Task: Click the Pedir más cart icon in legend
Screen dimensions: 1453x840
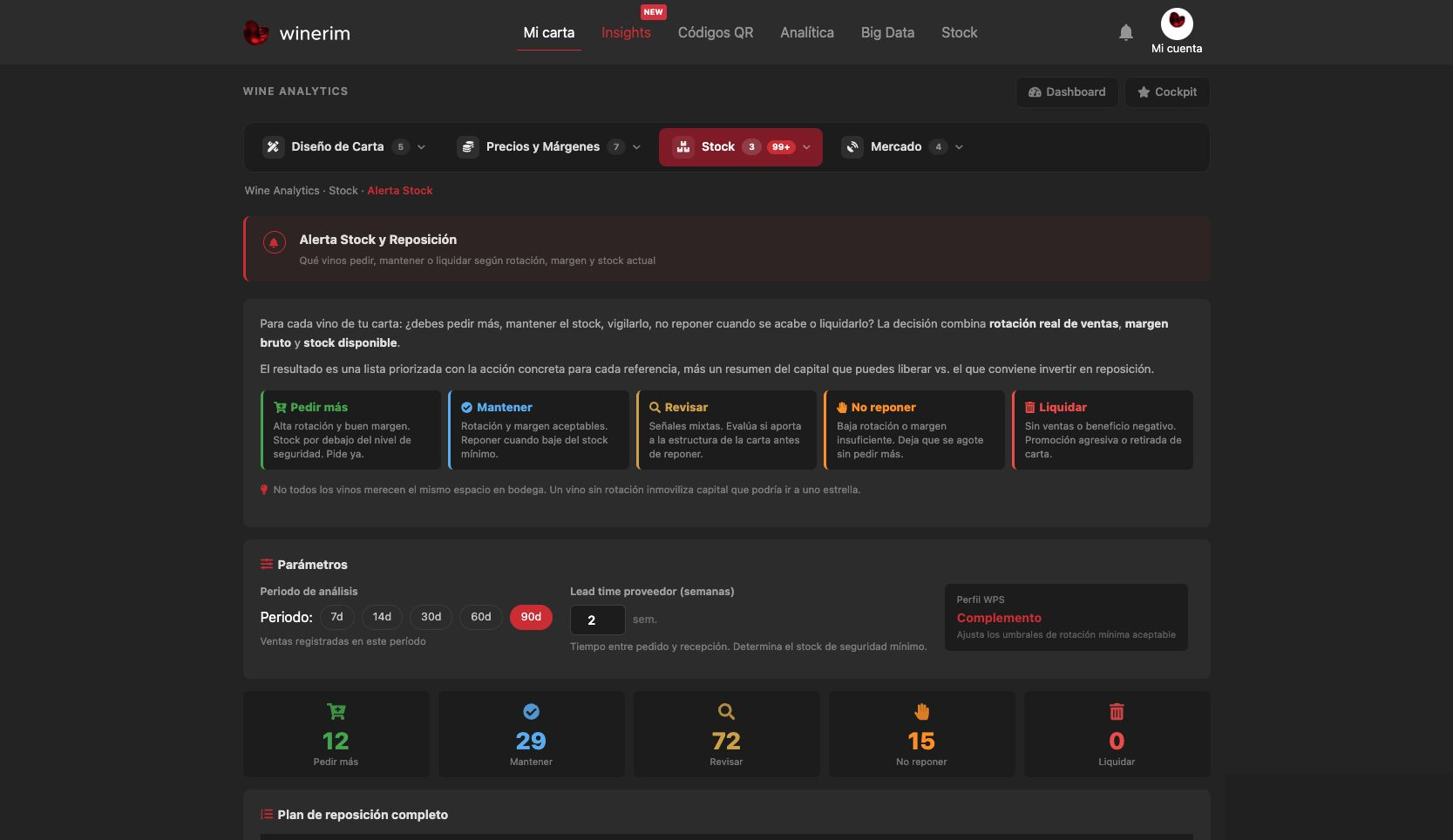Action: point(280,407)
